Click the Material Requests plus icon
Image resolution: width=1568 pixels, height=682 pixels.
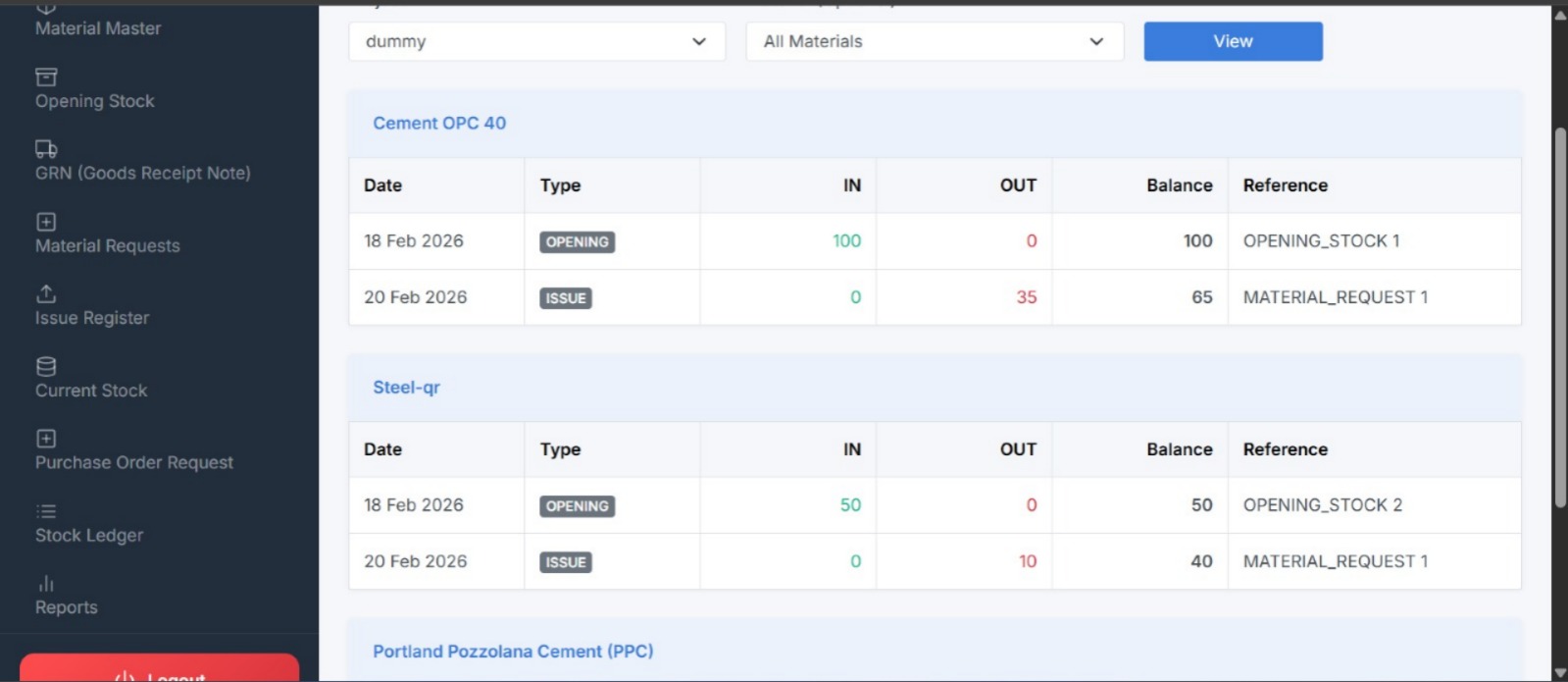tap(46, 222)
